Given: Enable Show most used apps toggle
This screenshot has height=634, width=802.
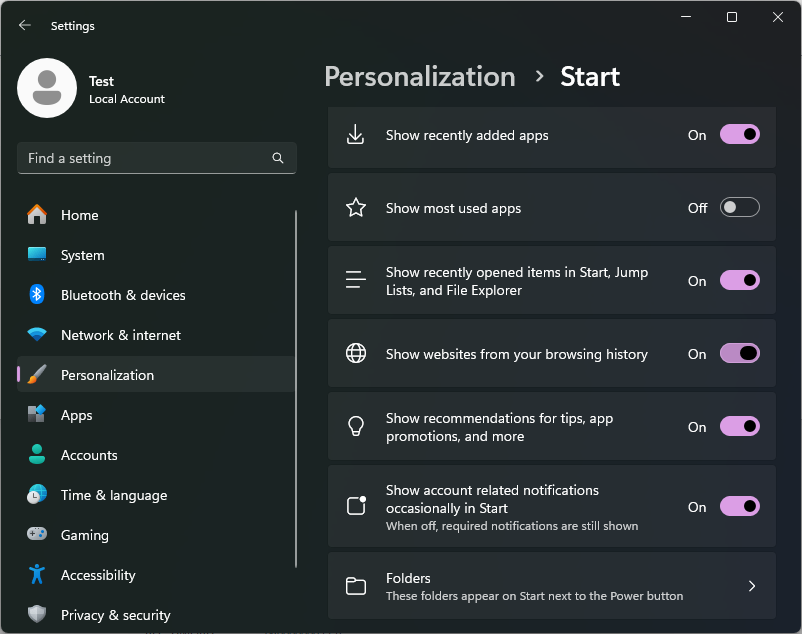Looking at the screenshot, I should (740, 207).
